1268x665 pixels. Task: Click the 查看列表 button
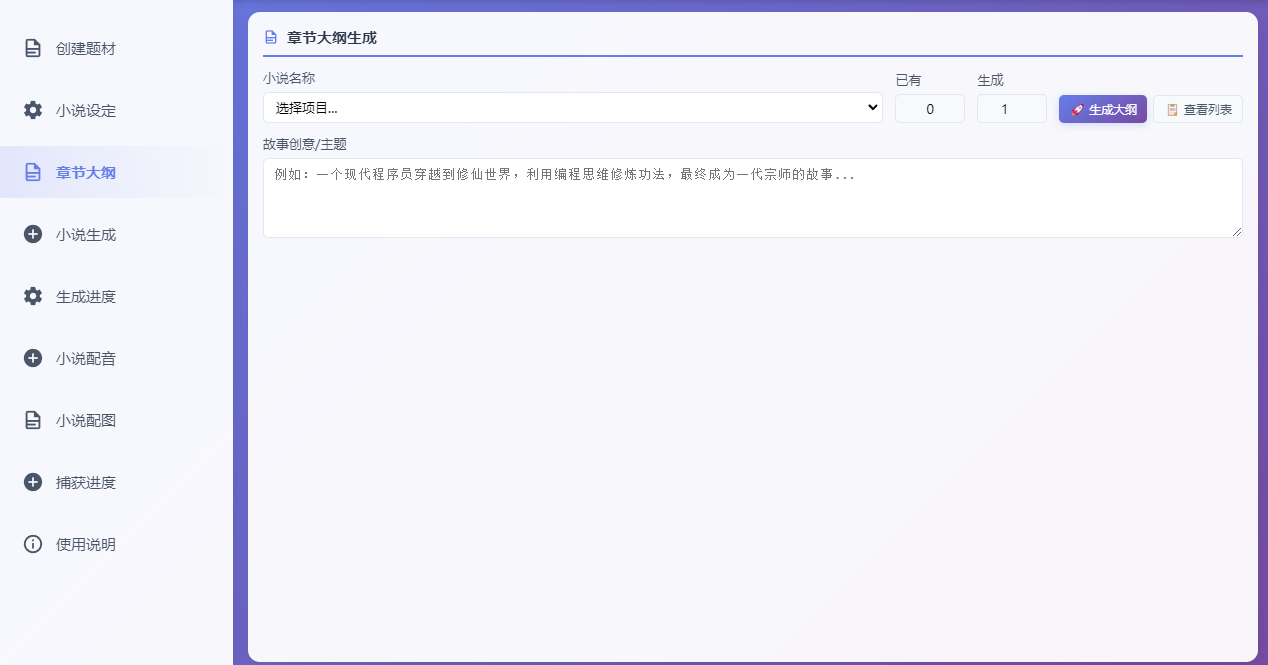pos(1197,109)
